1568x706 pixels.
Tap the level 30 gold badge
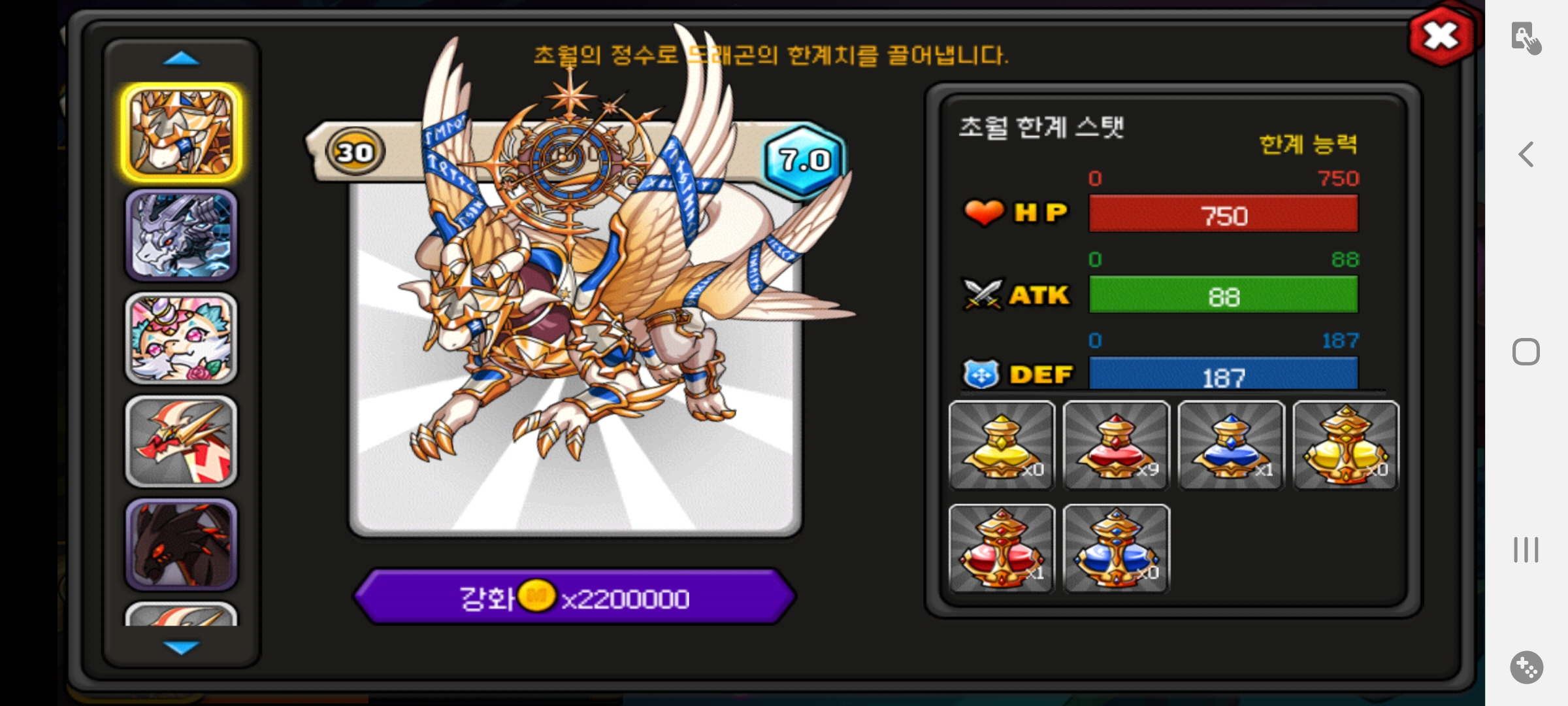point(355,152)
